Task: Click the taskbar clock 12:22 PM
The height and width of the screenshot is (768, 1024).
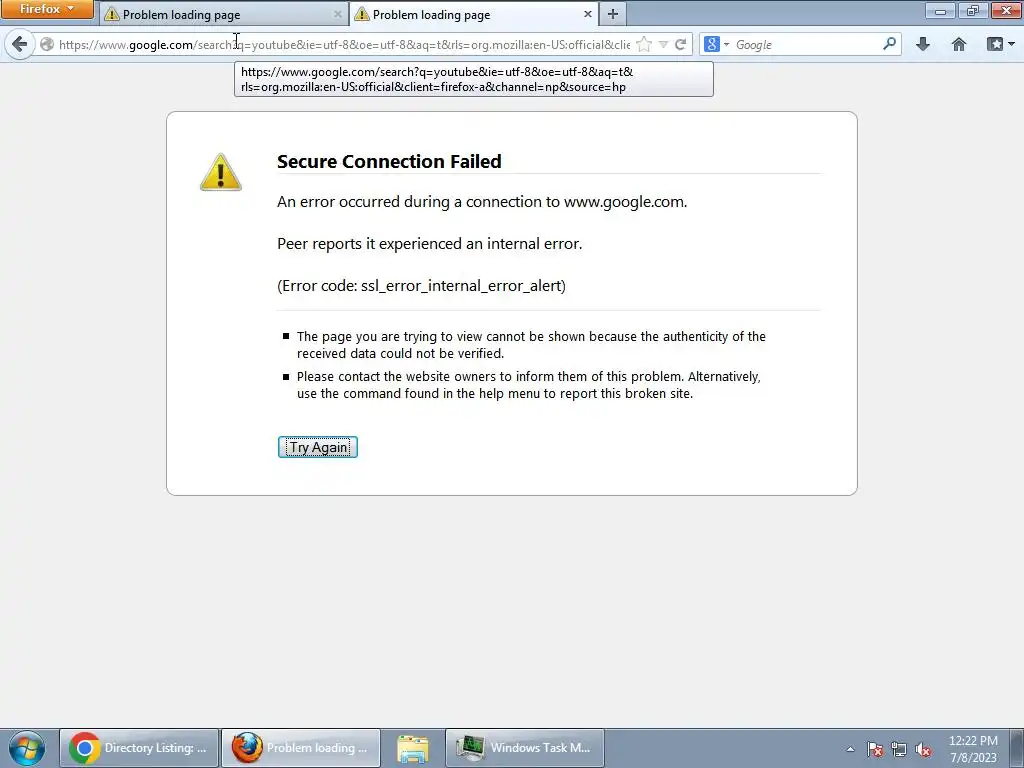Action: coord(973,749)
